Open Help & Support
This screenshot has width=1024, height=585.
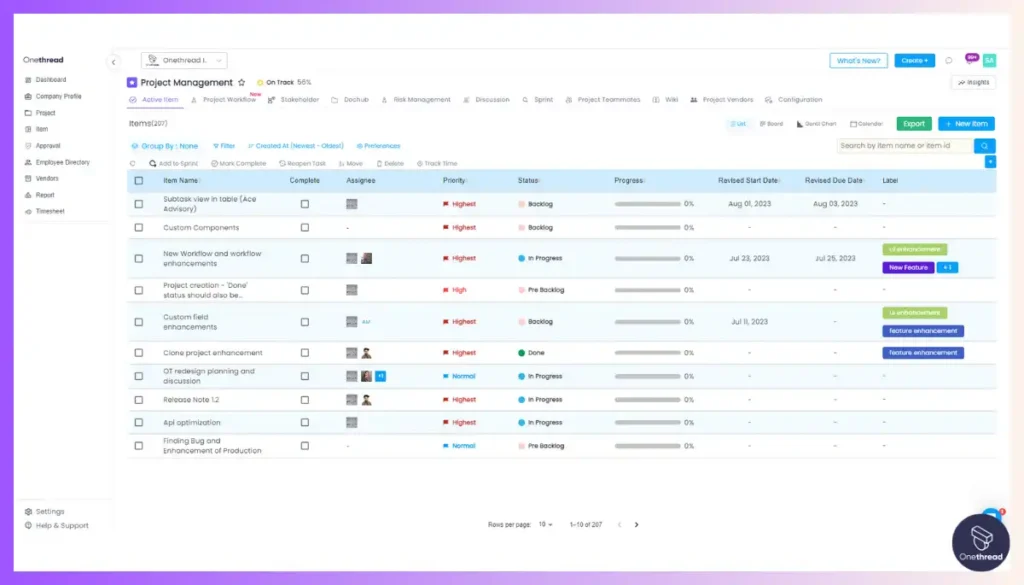(x=56, y=526)
